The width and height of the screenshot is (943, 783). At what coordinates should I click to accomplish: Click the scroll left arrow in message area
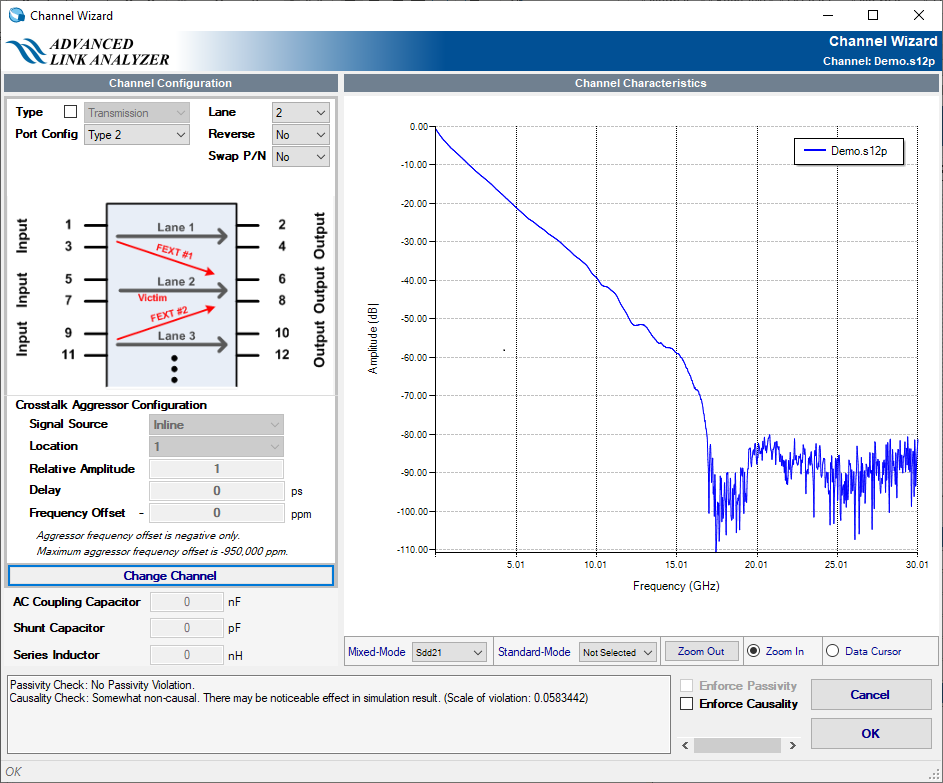(x=685, y=745)
